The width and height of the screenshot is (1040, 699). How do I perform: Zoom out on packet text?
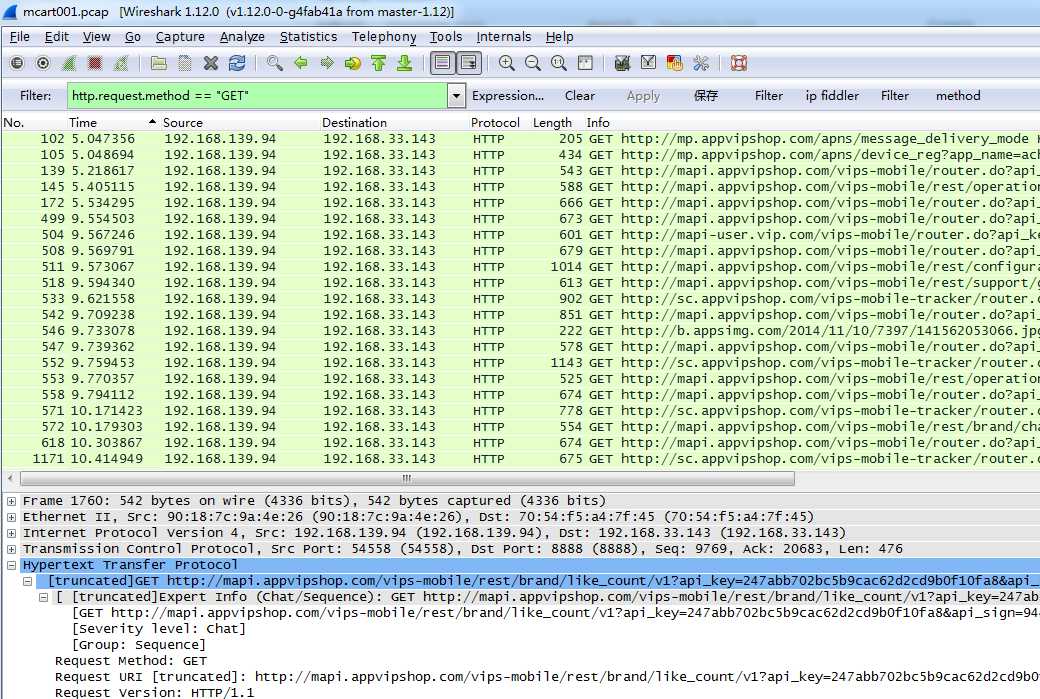click(532, 63)
